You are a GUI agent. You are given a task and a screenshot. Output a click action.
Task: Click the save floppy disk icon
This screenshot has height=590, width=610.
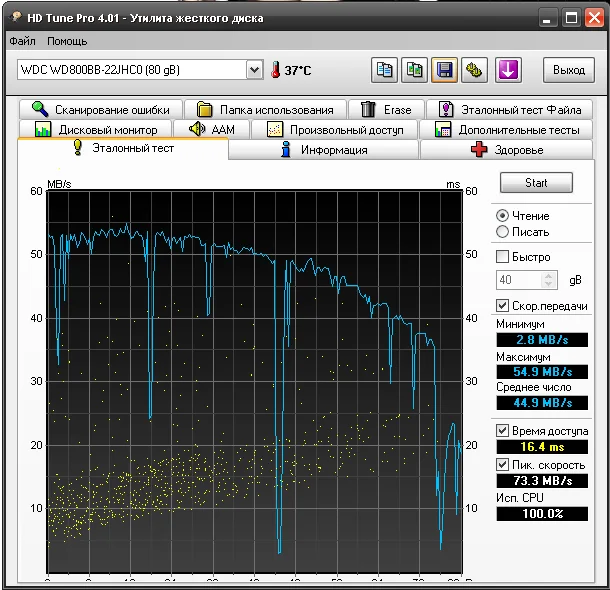444,70
